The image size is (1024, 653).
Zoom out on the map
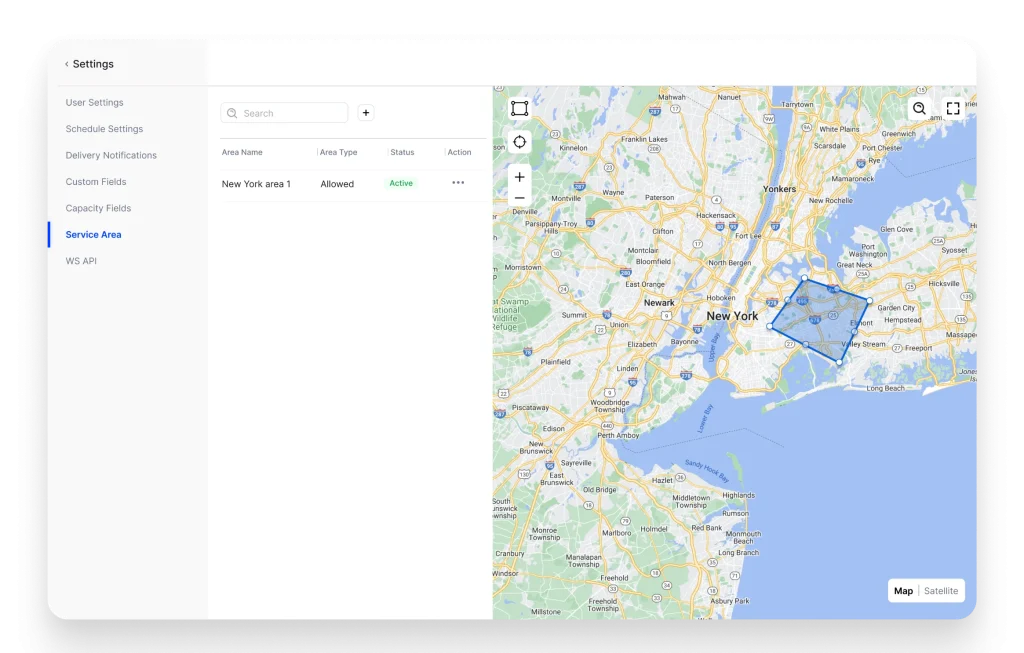[x=519, y=197]
